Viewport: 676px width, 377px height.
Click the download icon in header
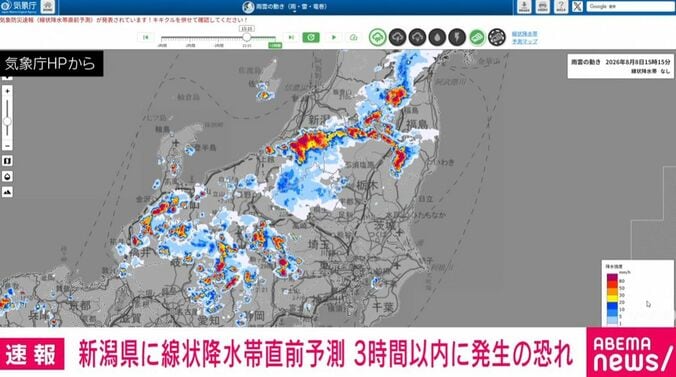524,6
